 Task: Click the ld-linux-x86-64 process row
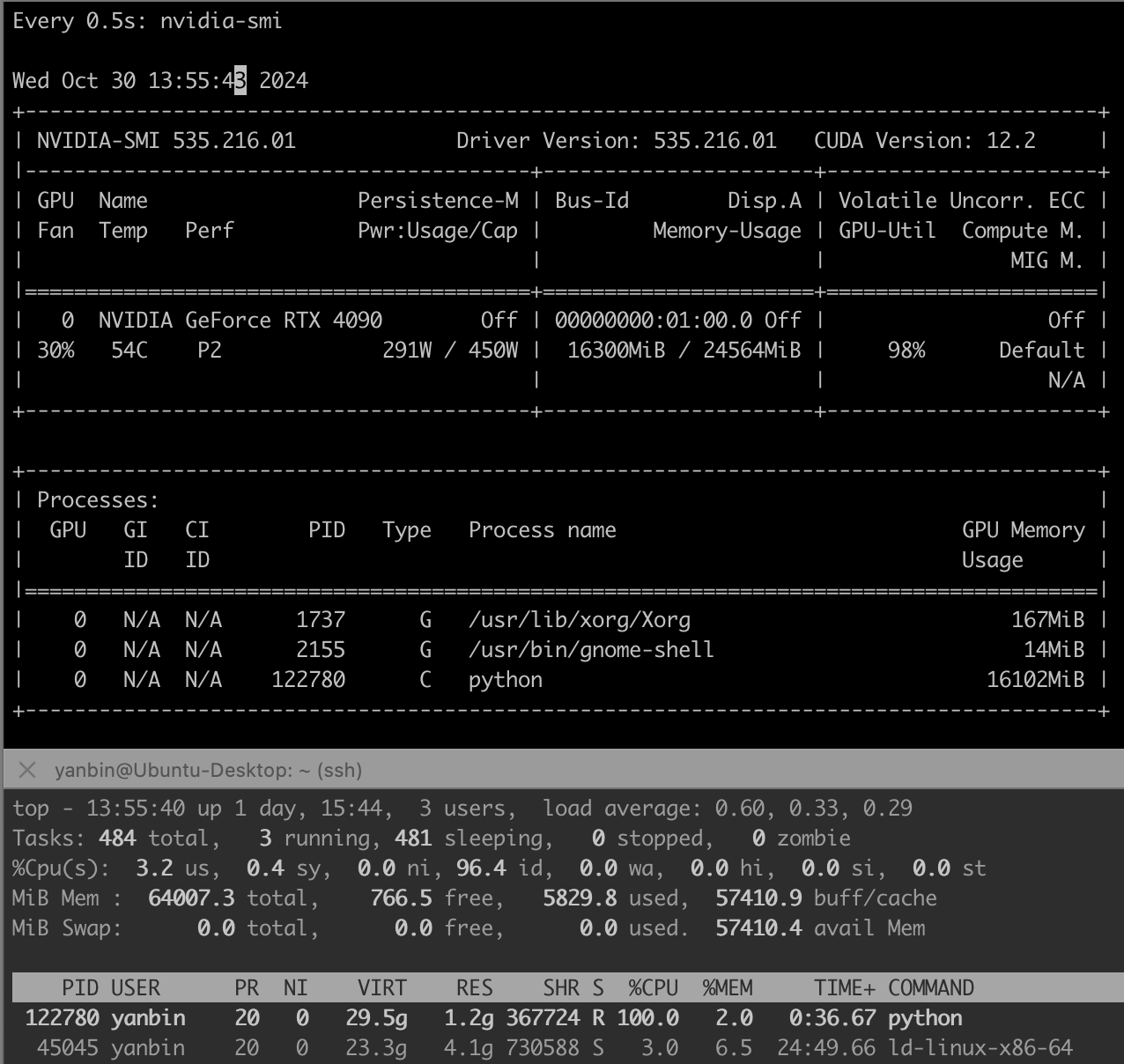(493, 1048)
